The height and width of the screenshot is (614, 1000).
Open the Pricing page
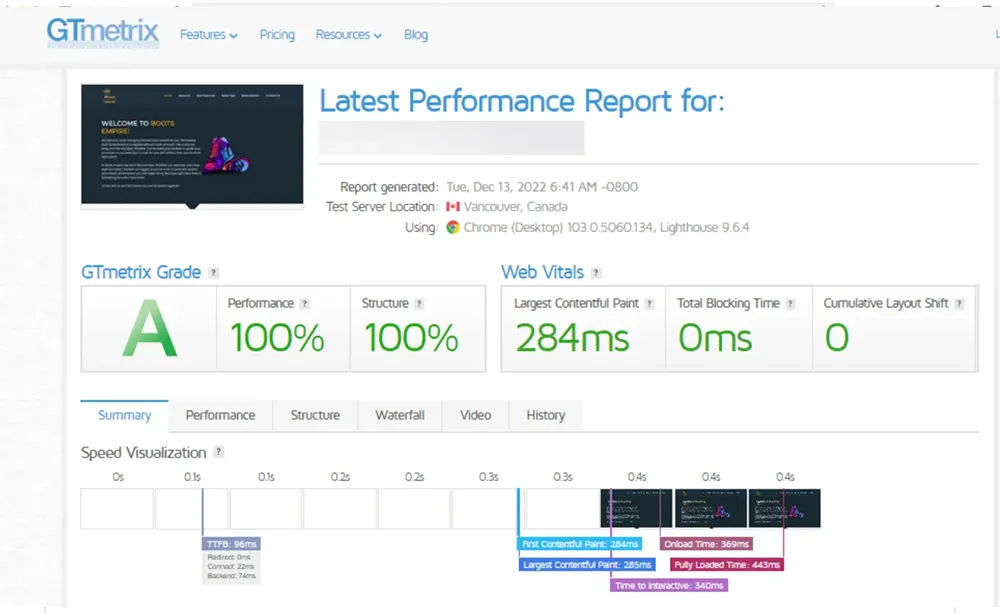pos(277,35)
